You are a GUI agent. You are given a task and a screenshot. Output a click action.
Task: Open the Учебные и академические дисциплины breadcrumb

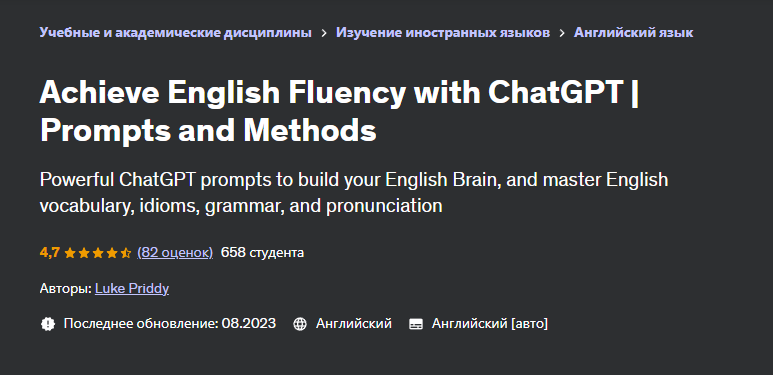[x=176, y=33]
